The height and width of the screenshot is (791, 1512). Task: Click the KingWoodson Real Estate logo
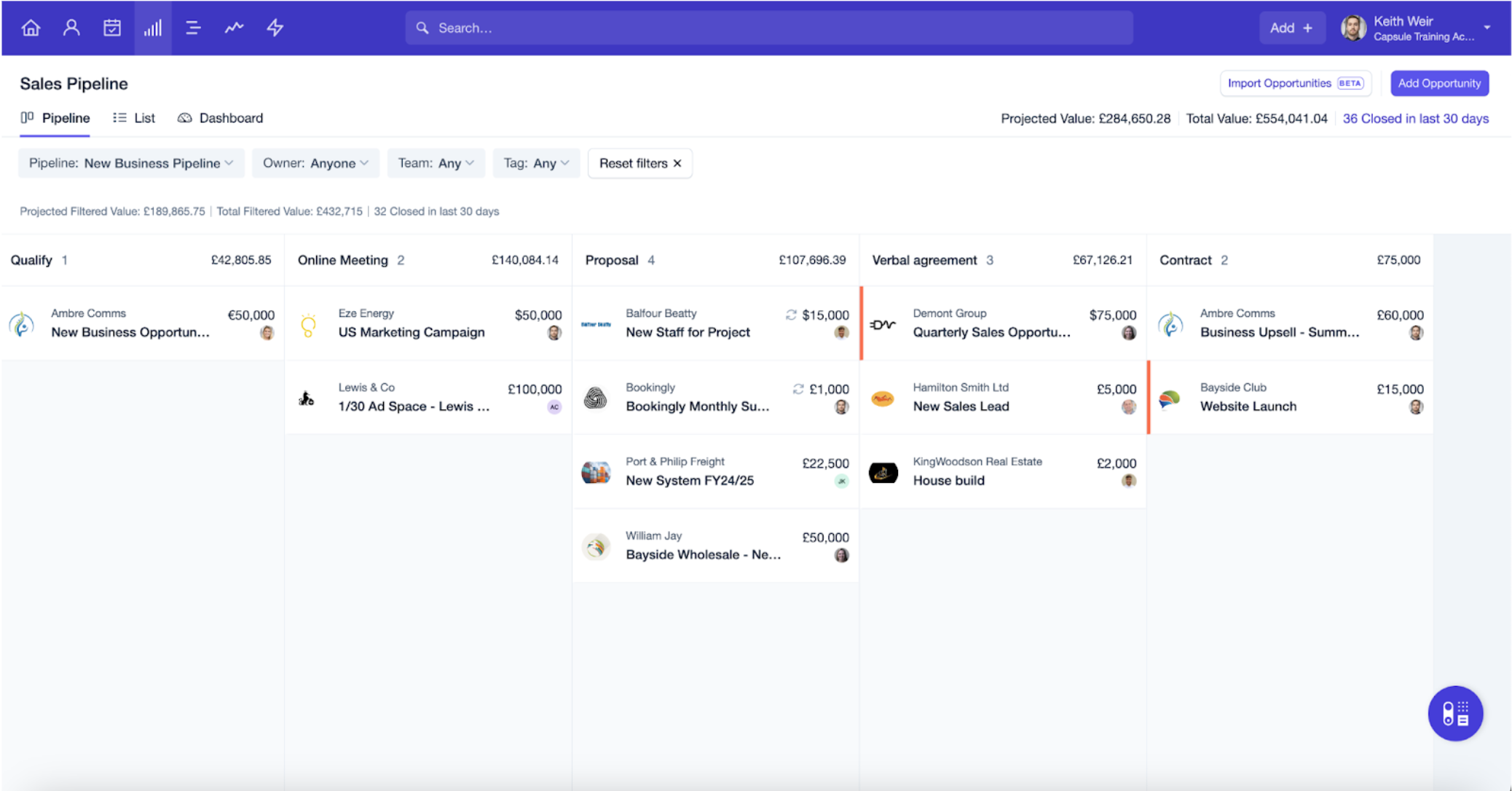pyautogui.click(x=883, y=473)
